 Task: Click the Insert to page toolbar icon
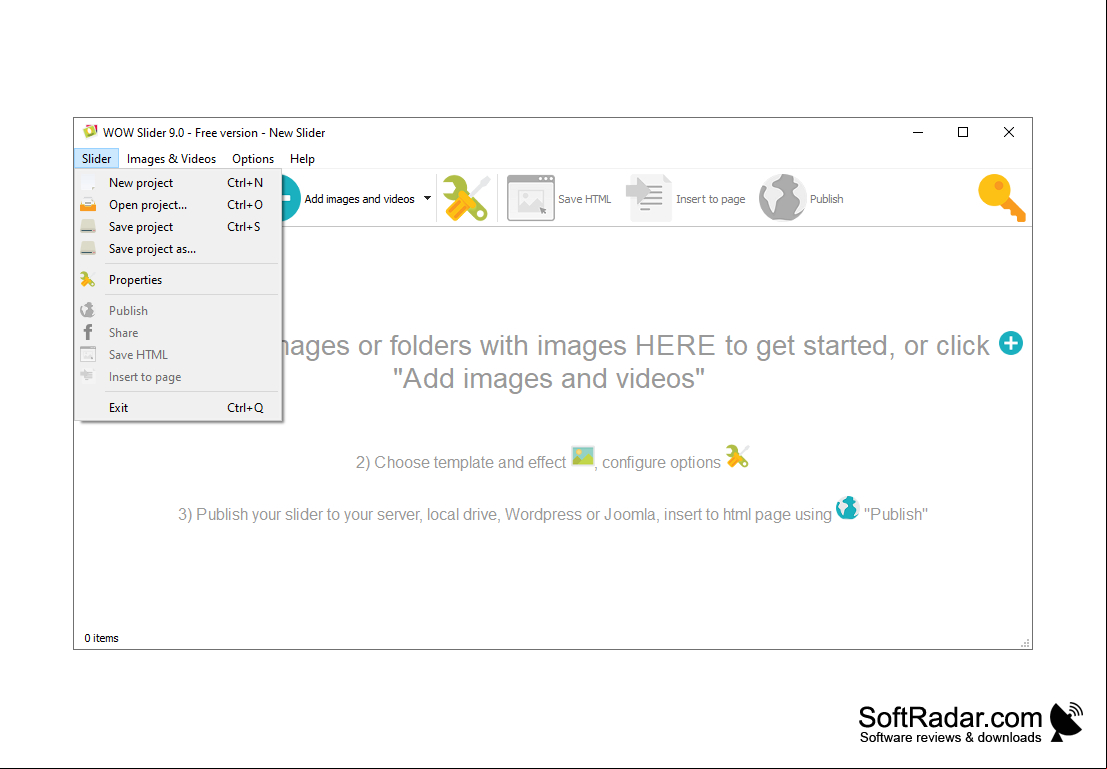pyautogui.click(x=649, y=198)
